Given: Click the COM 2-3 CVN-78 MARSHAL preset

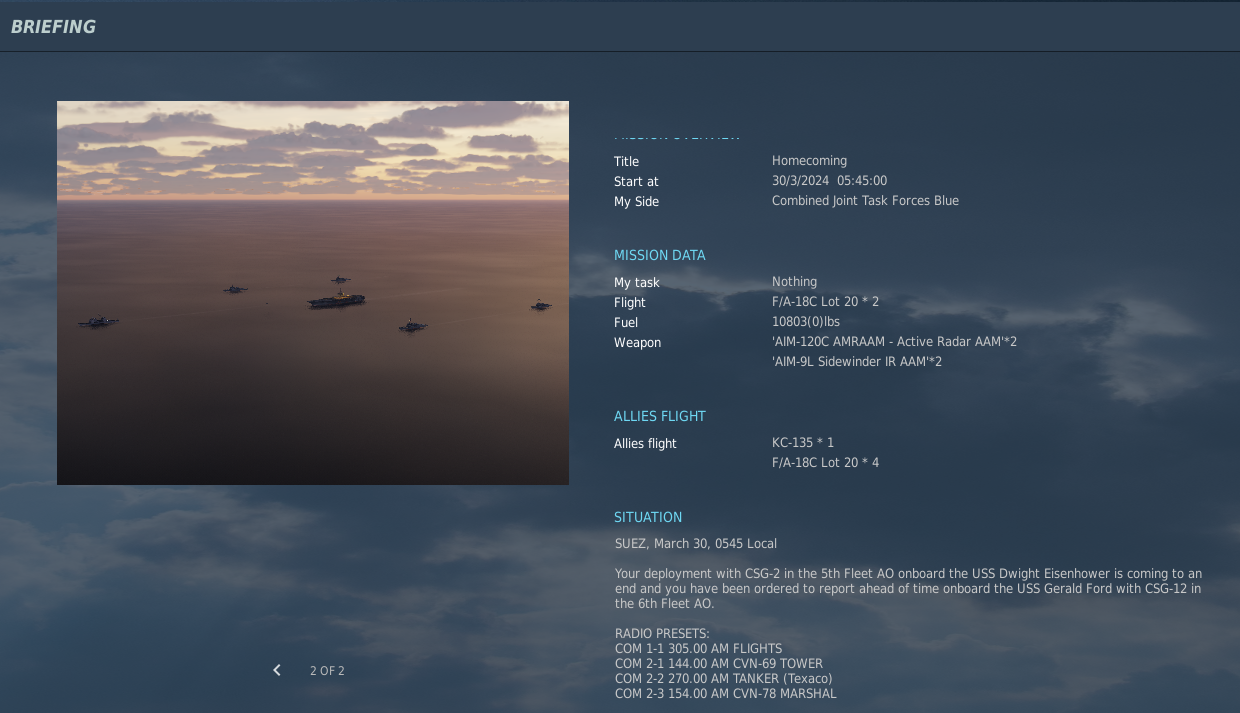Looking at the screenshot, I should click(725, 693).
